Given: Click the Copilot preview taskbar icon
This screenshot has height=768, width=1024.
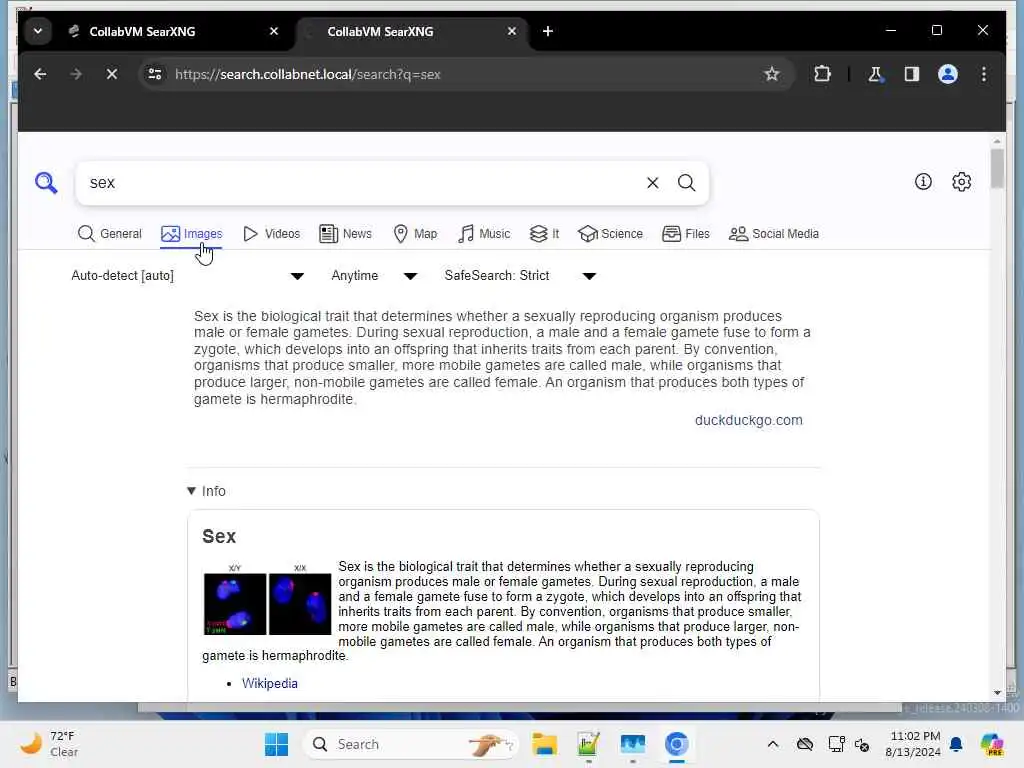Looking at the screenshot, I should click(x=992, y=744).
